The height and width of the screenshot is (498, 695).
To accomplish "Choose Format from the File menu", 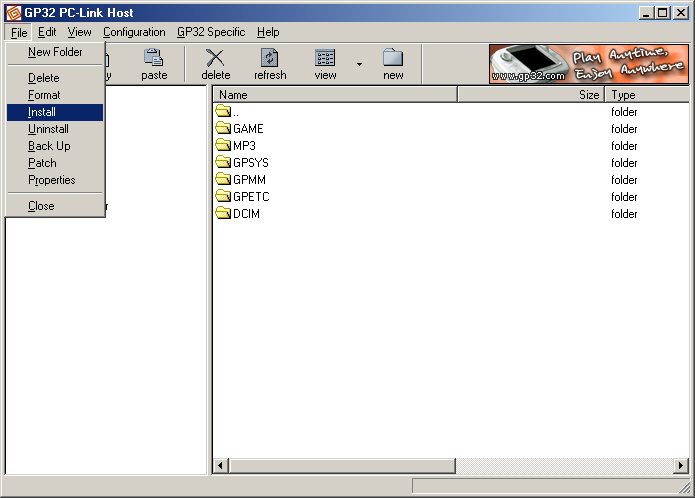I will pyautogui.click(x=44, y=95).
